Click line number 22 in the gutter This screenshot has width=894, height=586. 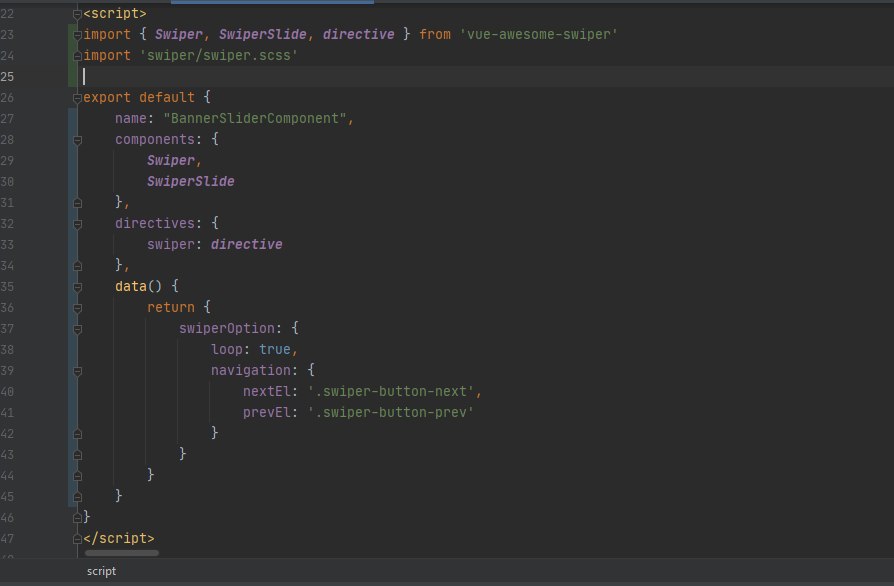click(7, 14)
